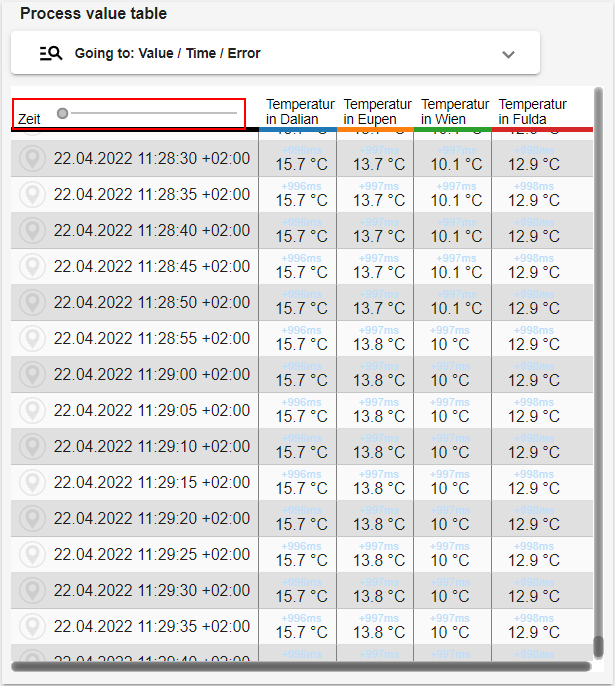Click Dalian 15.7 °C value at 11:28:30
The image size is (615, 686).
click(x=301, y=164)
